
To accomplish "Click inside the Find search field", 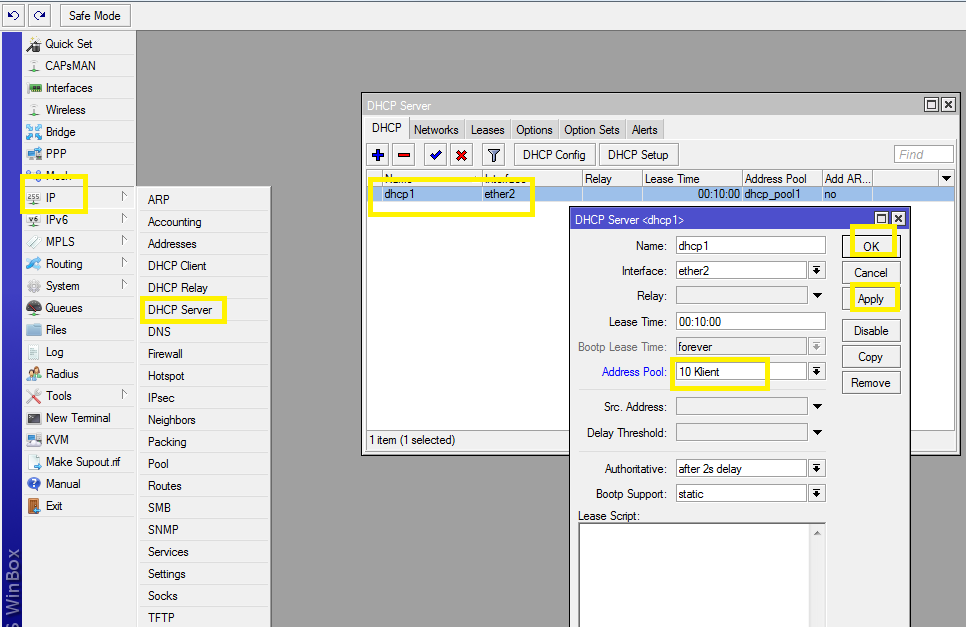I will pyautogui.click(x=922, y=153).
